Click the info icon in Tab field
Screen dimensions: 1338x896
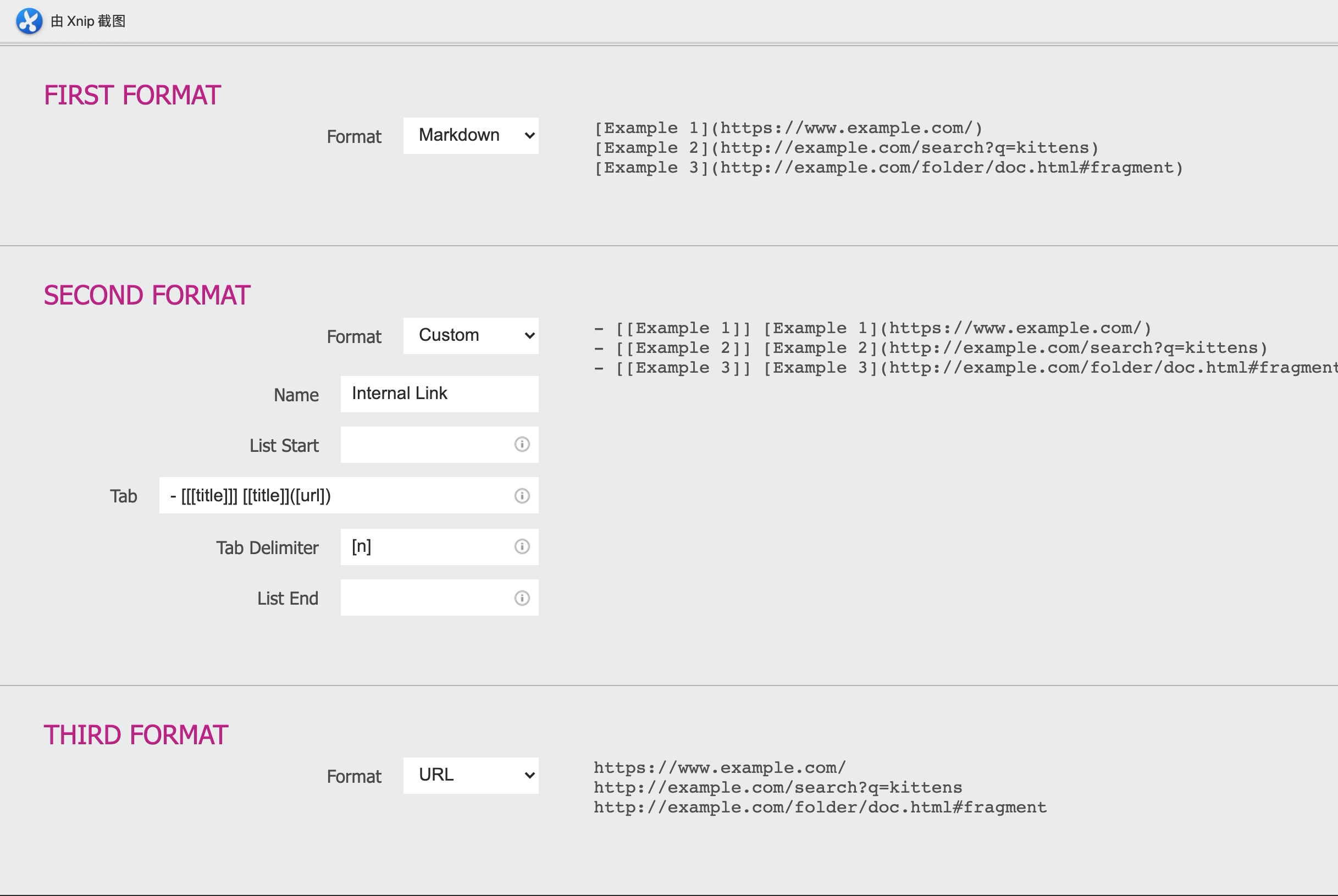tap(522, 495)
